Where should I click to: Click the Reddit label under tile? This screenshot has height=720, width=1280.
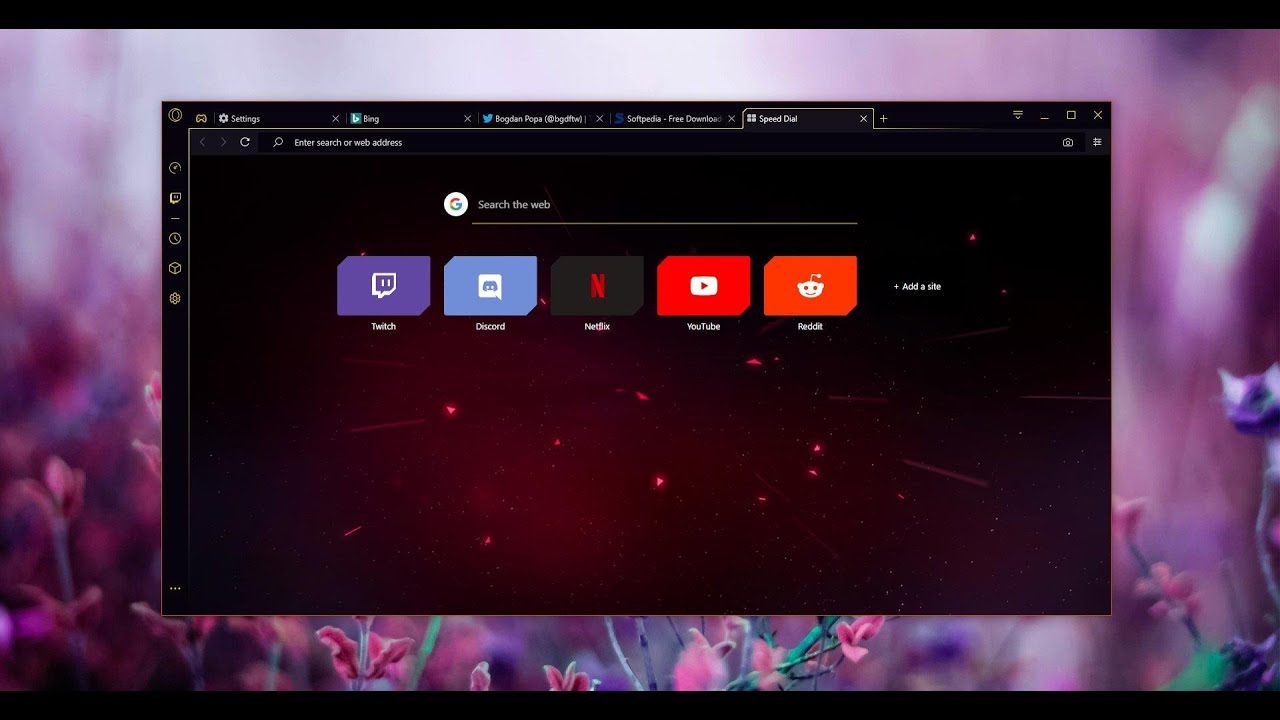tap(810, 326)
